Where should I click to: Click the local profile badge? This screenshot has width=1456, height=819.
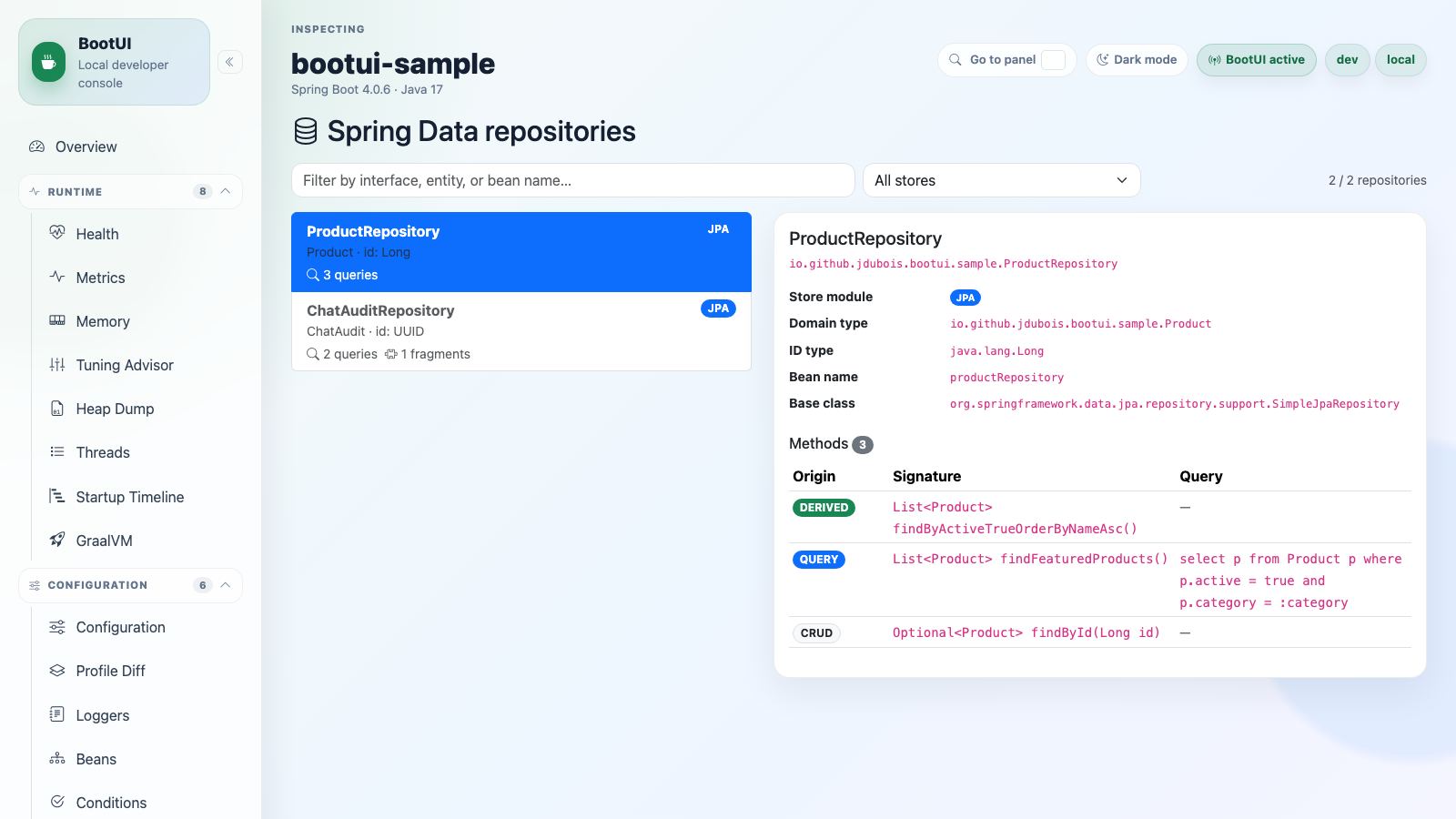(1400, 60)
